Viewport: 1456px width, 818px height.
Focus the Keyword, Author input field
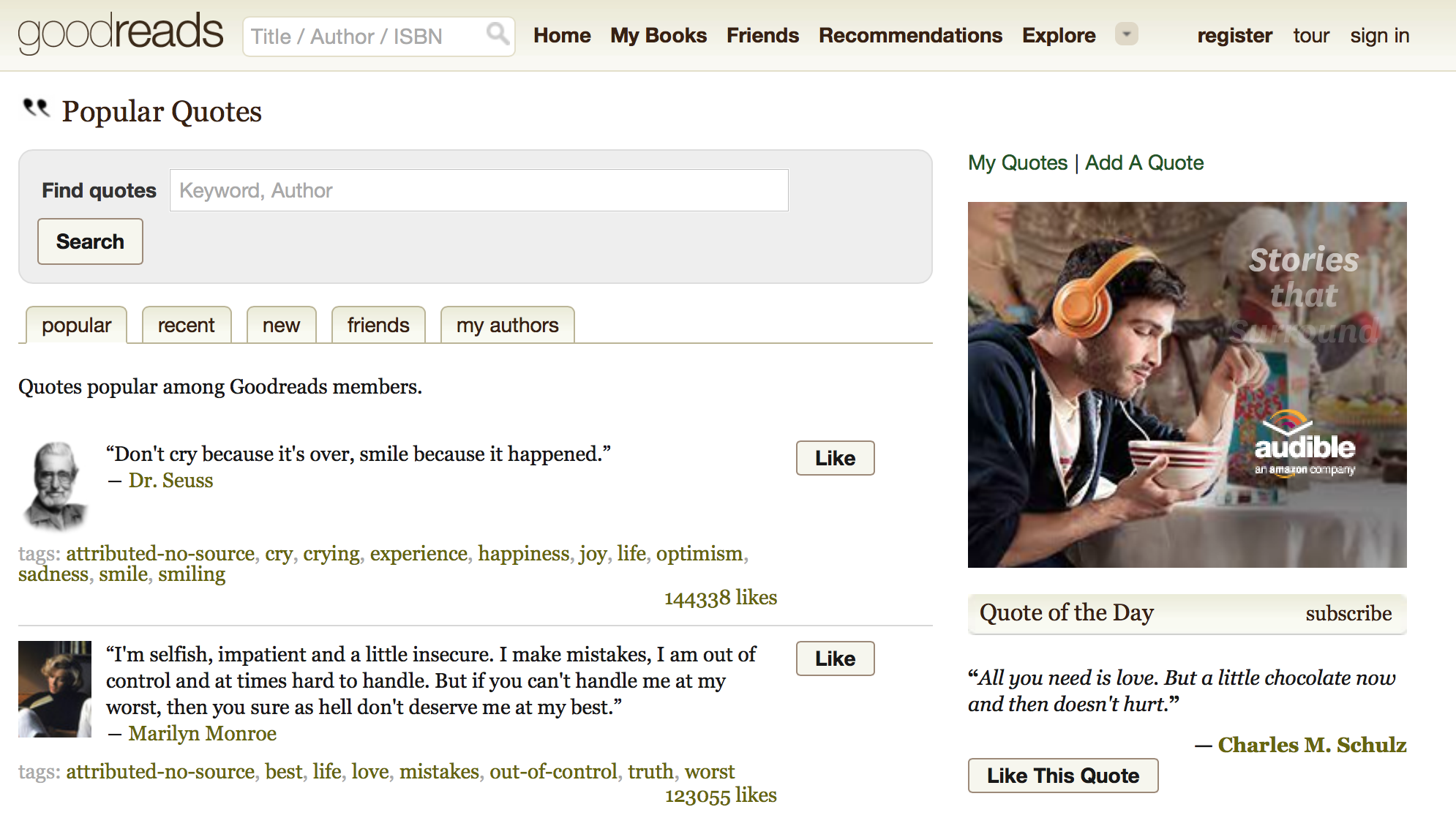pyautogui.click(x=479, y=190)
